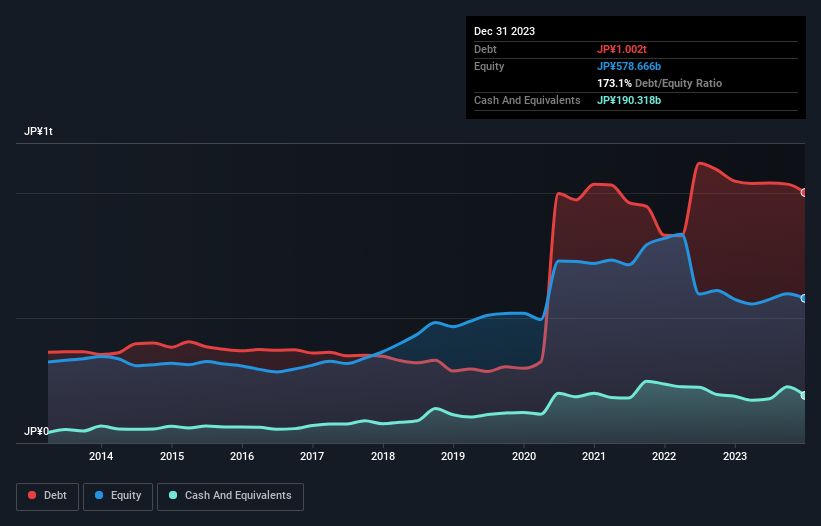Click the 173.1% Debt/Equity Ratio text
The height and width of the screenshot is (526, 821).
pos(659,83)
